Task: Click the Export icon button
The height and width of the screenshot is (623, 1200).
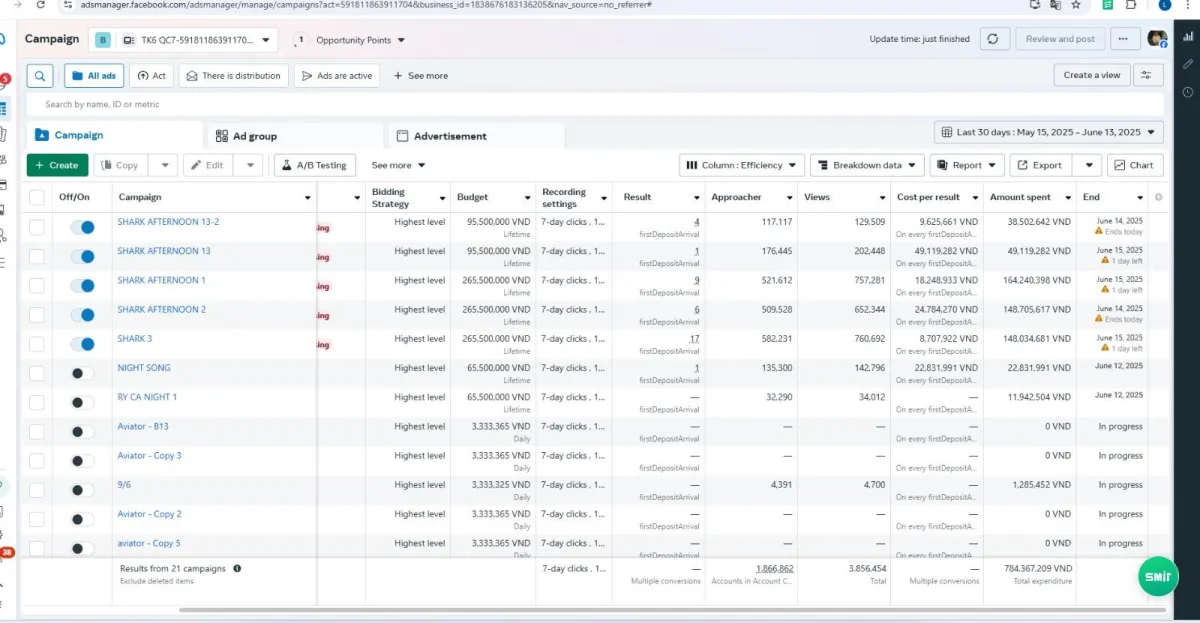Action: pyautogui.click(x=1041, y=165)
